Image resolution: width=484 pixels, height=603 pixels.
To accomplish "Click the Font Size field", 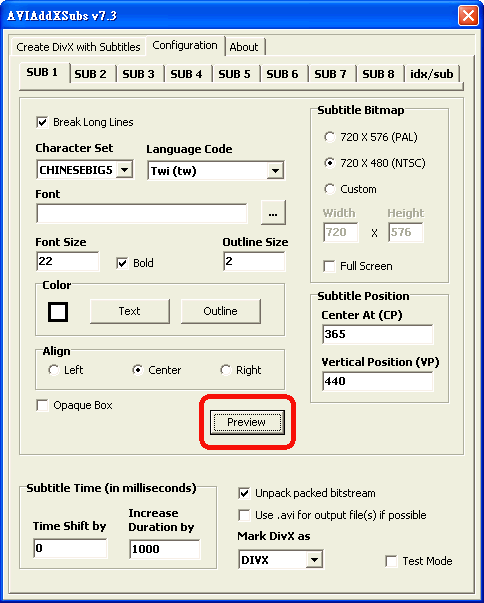I will pyautogui.click(x=68, y=262).
